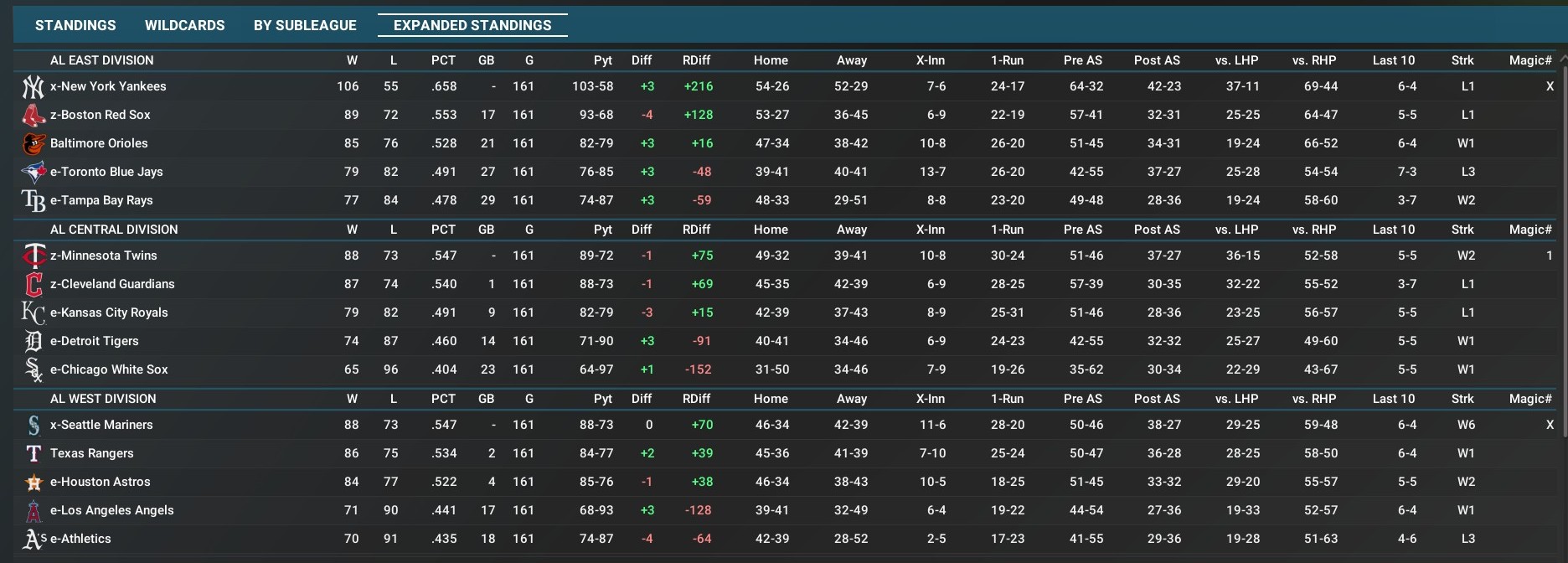Open the Kansas City Royals team link
Viewport: 1568px width, 563px height.
point(109,312)
